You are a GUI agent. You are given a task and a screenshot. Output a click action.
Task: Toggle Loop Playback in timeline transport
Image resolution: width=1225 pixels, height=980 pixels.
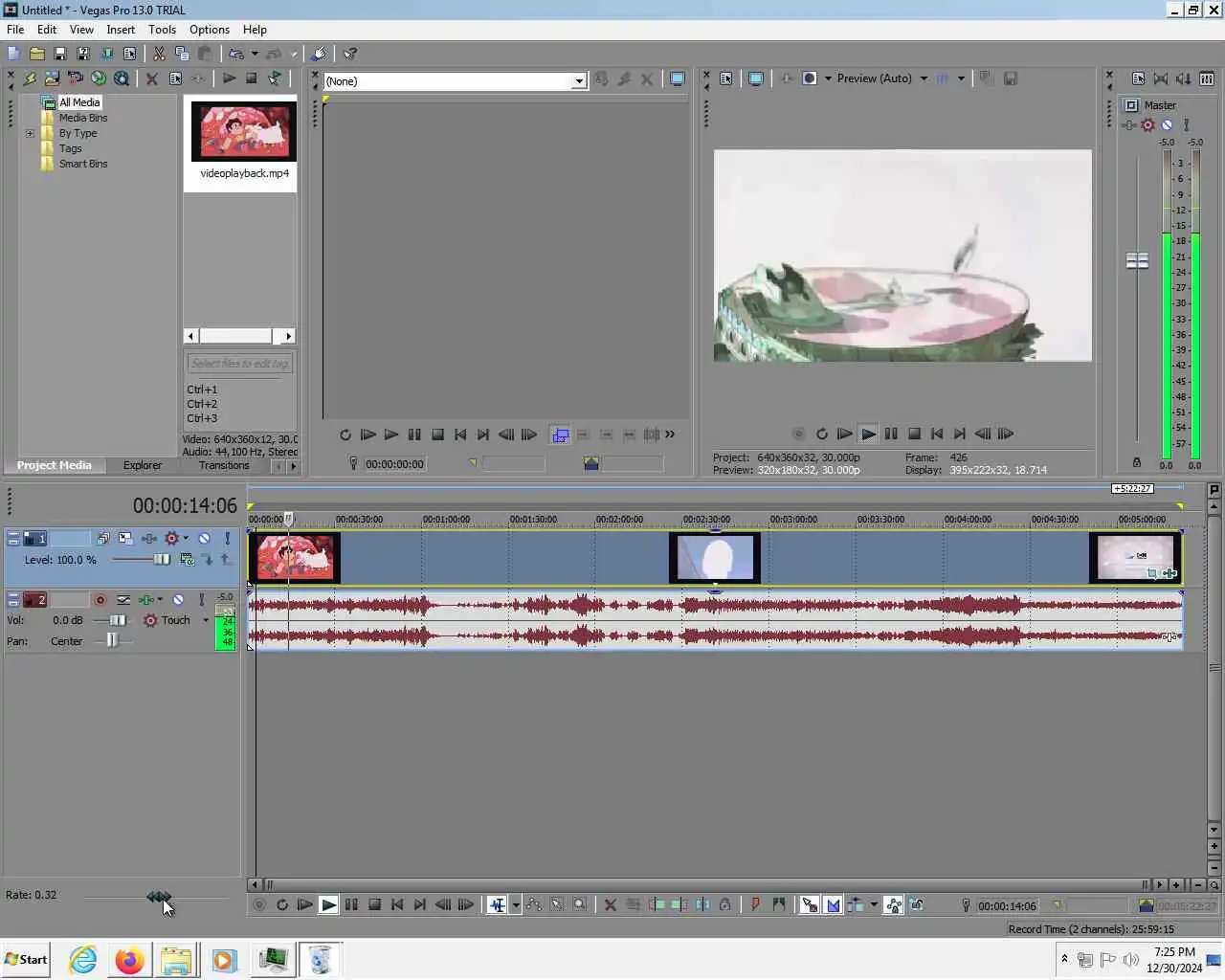coord(282,904)
